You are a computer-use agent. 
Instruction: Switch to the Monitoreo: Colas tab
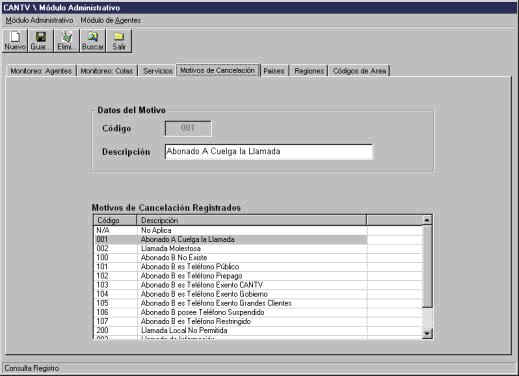point(107,71)
